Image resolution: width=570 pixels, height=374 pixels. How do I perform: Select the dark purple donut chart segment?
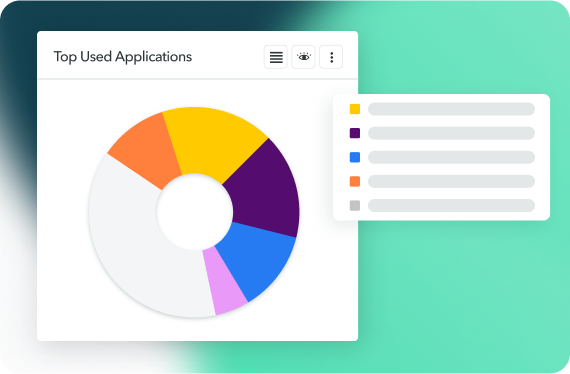[x=265, y=193]
